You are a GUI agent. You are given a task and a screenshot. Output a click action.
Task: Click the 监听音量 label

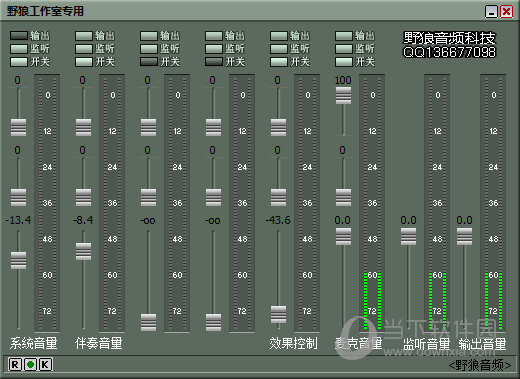pyautogui.click(x=426, y=344)
